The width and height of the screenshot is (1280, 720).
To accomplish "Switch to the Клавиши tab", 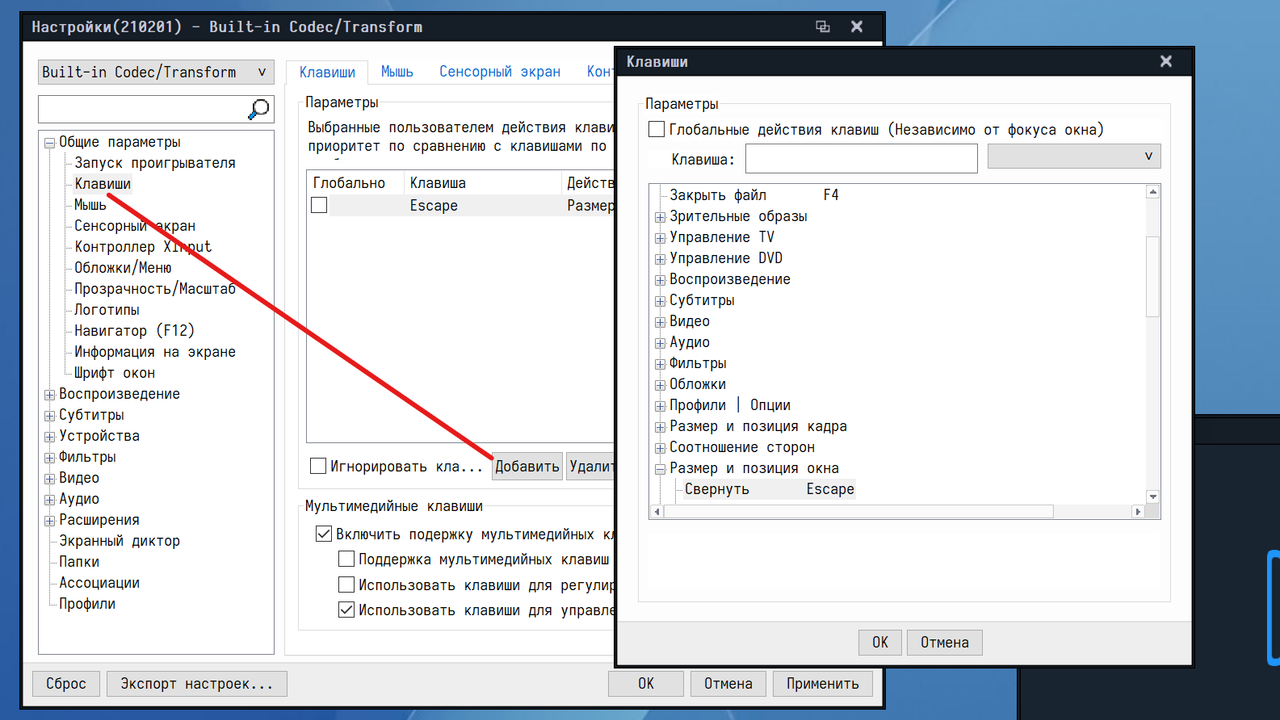I will click(x=327, y=72).
